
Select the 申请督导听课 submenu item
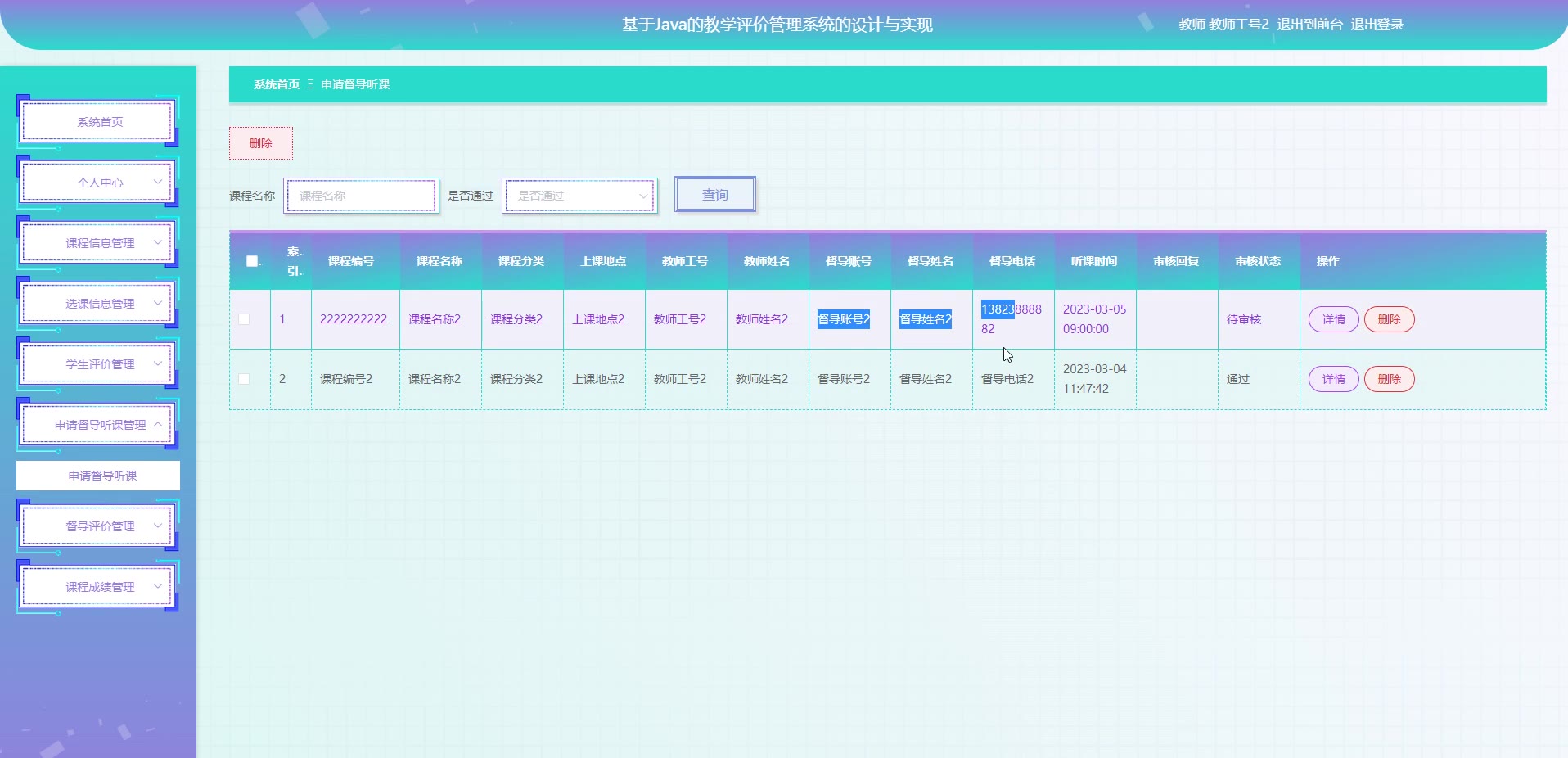click(98, 476)
